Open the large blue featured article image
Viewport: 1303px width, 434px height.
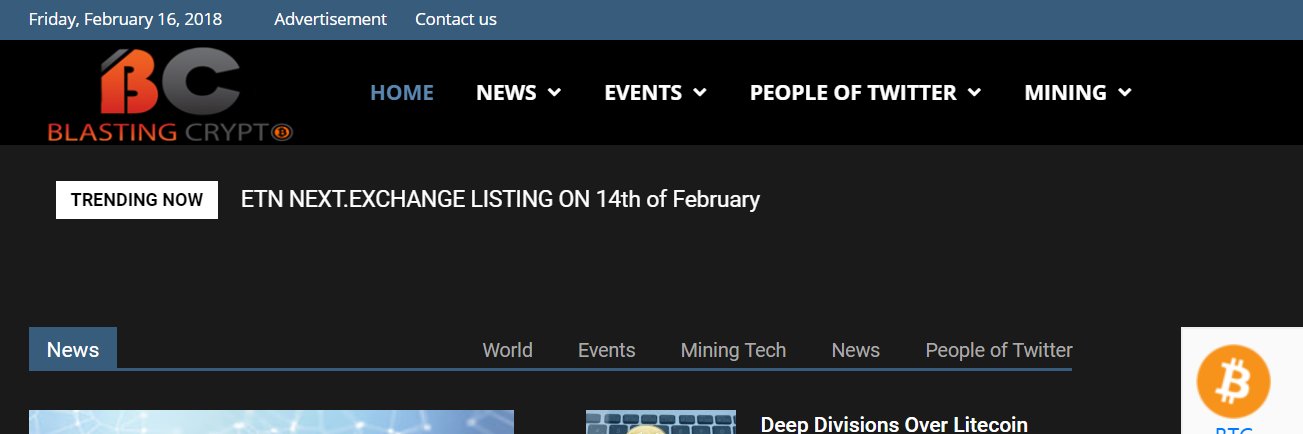271,422
